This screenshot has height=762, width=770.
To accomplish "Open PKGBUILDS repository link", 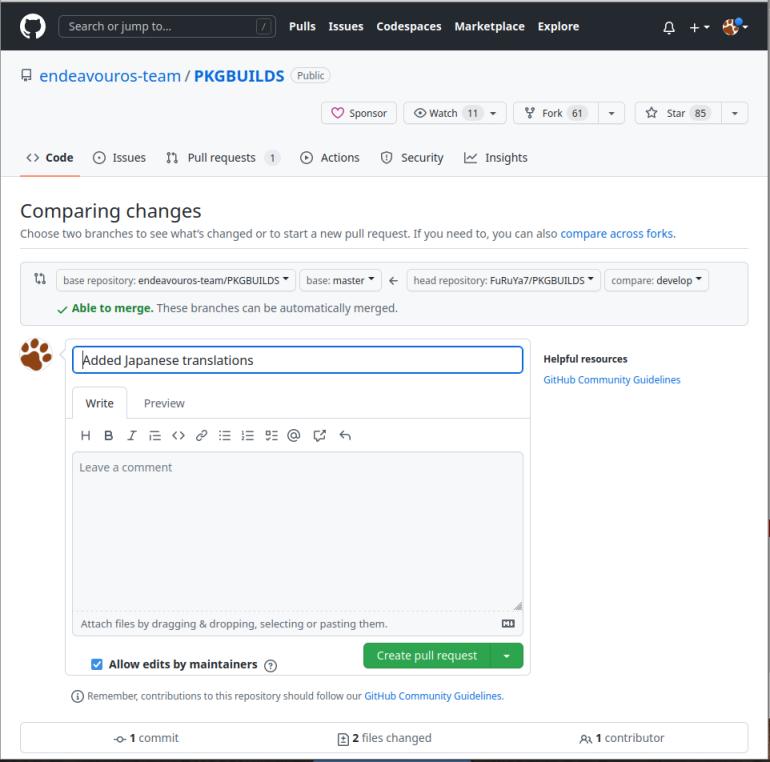I will pos(239,76).
